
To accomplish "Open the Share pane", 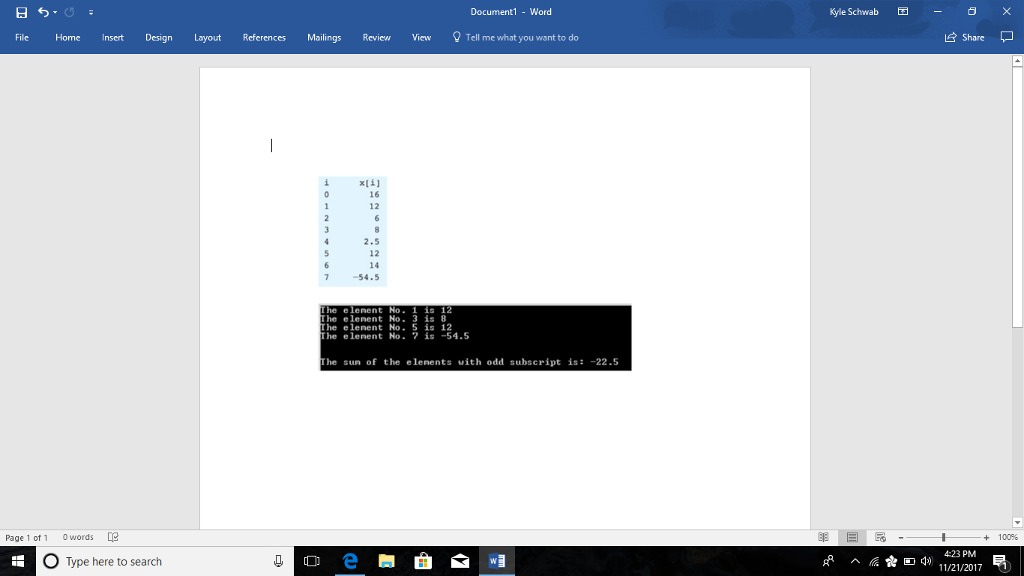I will coord(963,37).
